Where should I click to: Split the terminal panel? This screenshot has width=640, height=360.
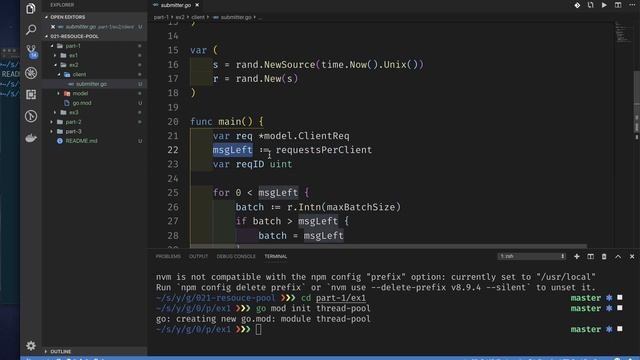(591, 256)
